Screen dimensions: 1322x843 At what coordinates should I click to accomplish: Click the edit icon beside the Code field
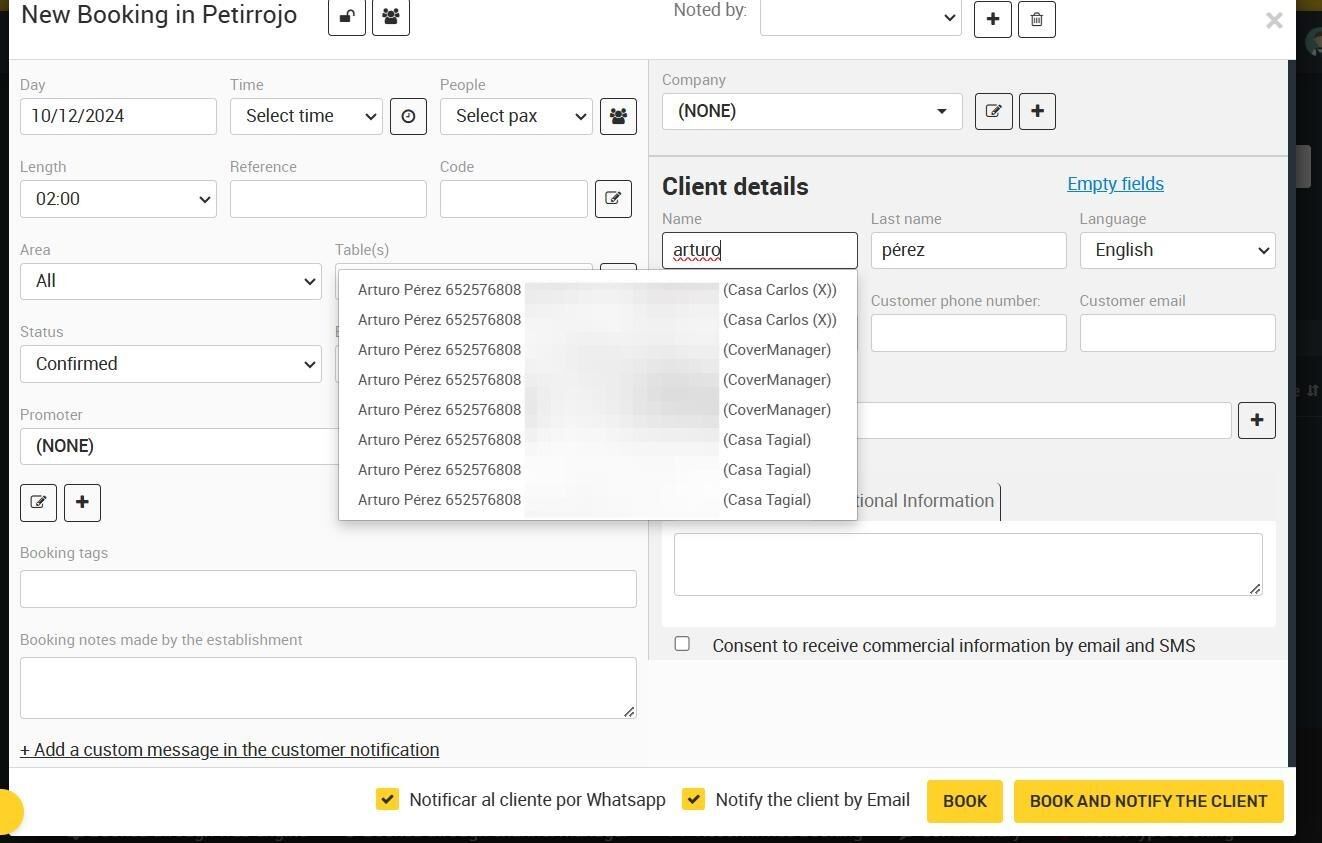pyautogui.click(x=613, y=198)
